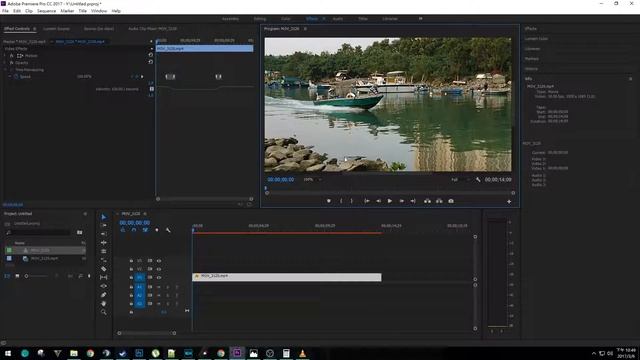The image size is (640, 360).
Task: Click Mark In button in Program monitor
Action: point(341,201)
